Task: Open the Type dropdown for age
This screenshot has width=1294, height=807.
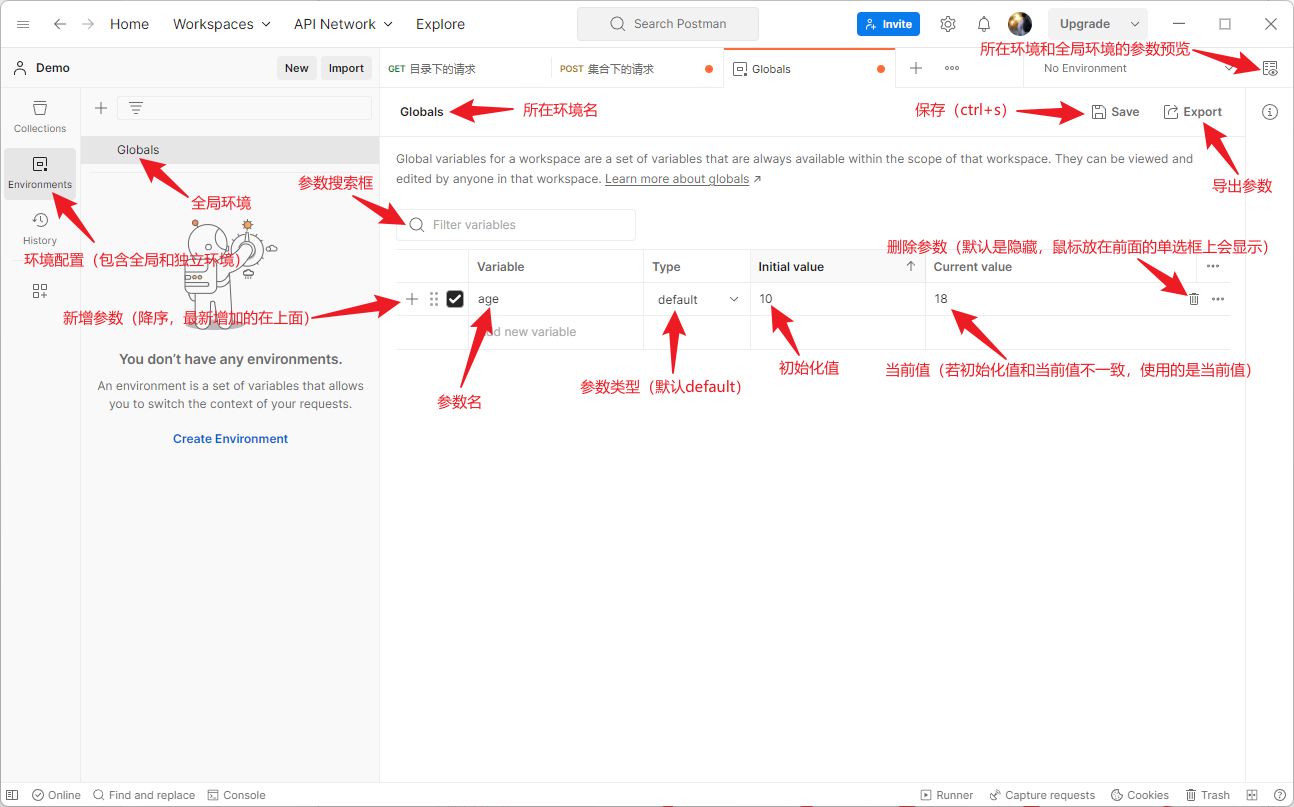Action: coord(698,299)
